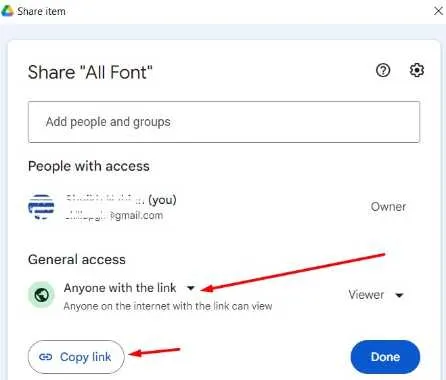This screenshot has width=446, height=380.
Task: Click the owner's profile avatar
Action: [41, 206]
